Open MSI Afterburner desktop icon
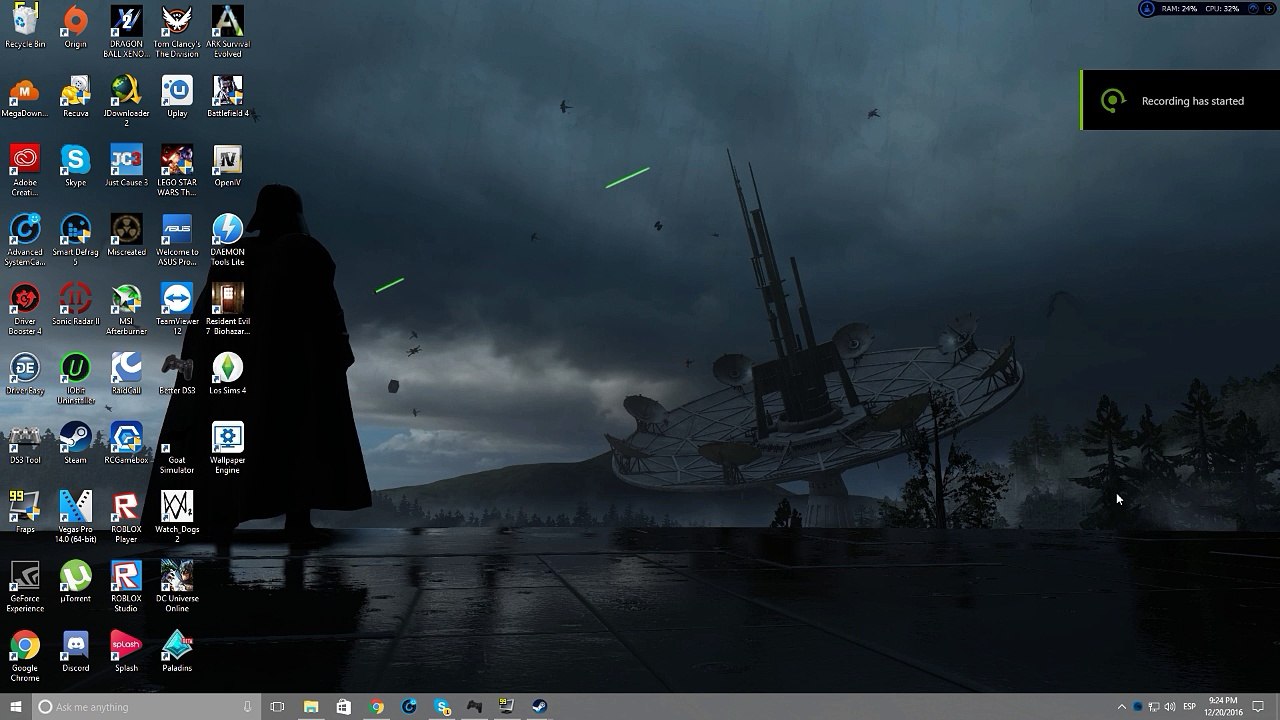The height and width of the screenshot is (720, 1280). click(x=126, y=309)
